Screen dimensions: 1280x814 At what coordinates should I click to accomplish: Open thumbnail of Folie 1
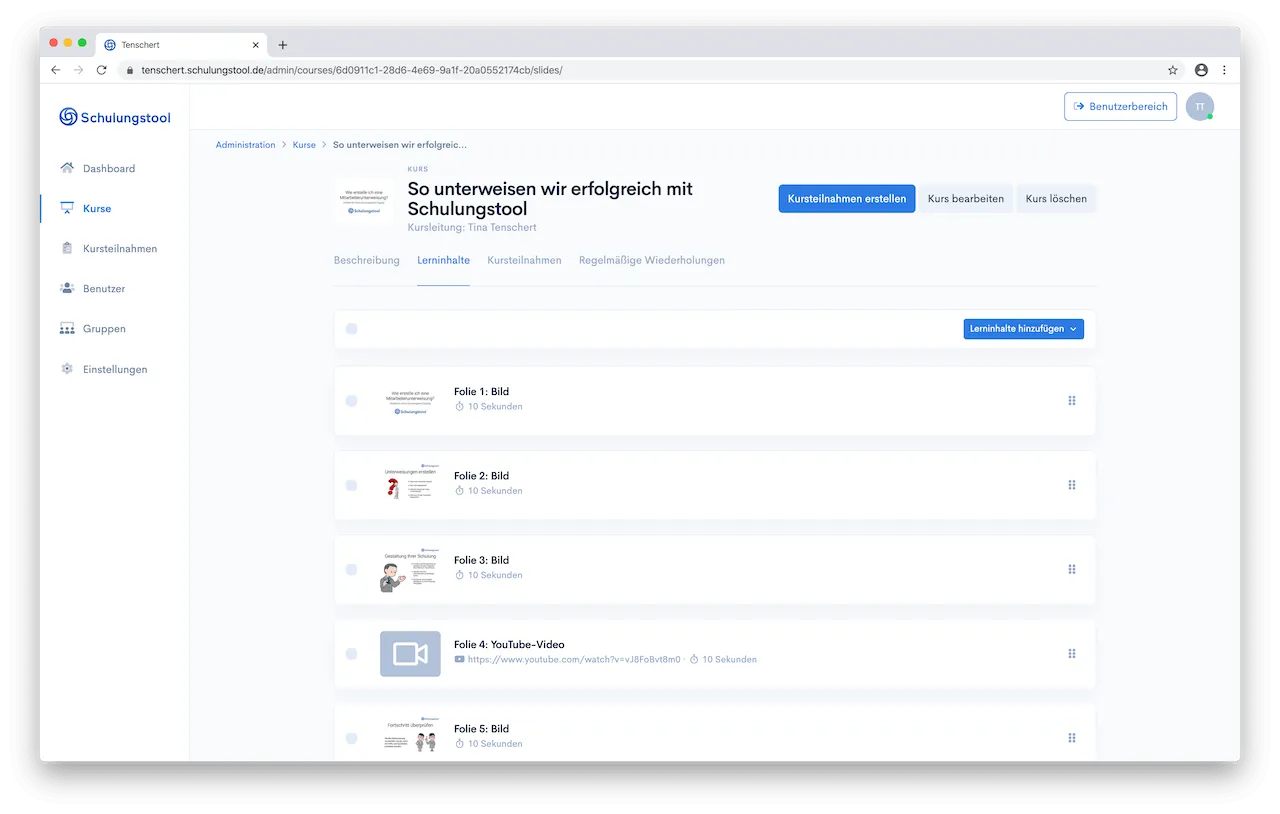pyautogui.click(x=410, y=400)
